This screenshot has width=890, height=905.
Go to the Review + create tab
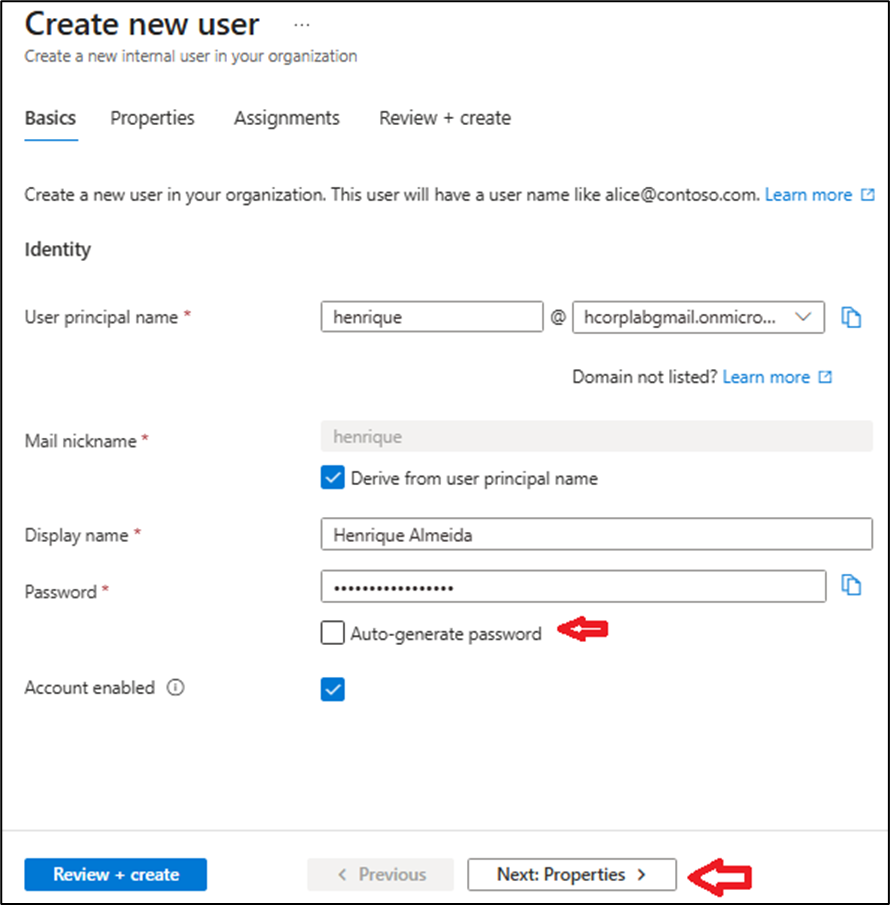point(445,118)
